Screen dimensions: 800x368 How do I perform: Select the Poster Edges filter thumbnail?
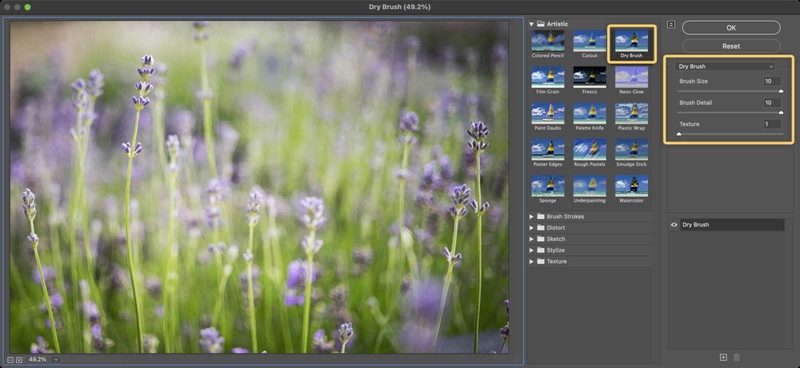547,150
